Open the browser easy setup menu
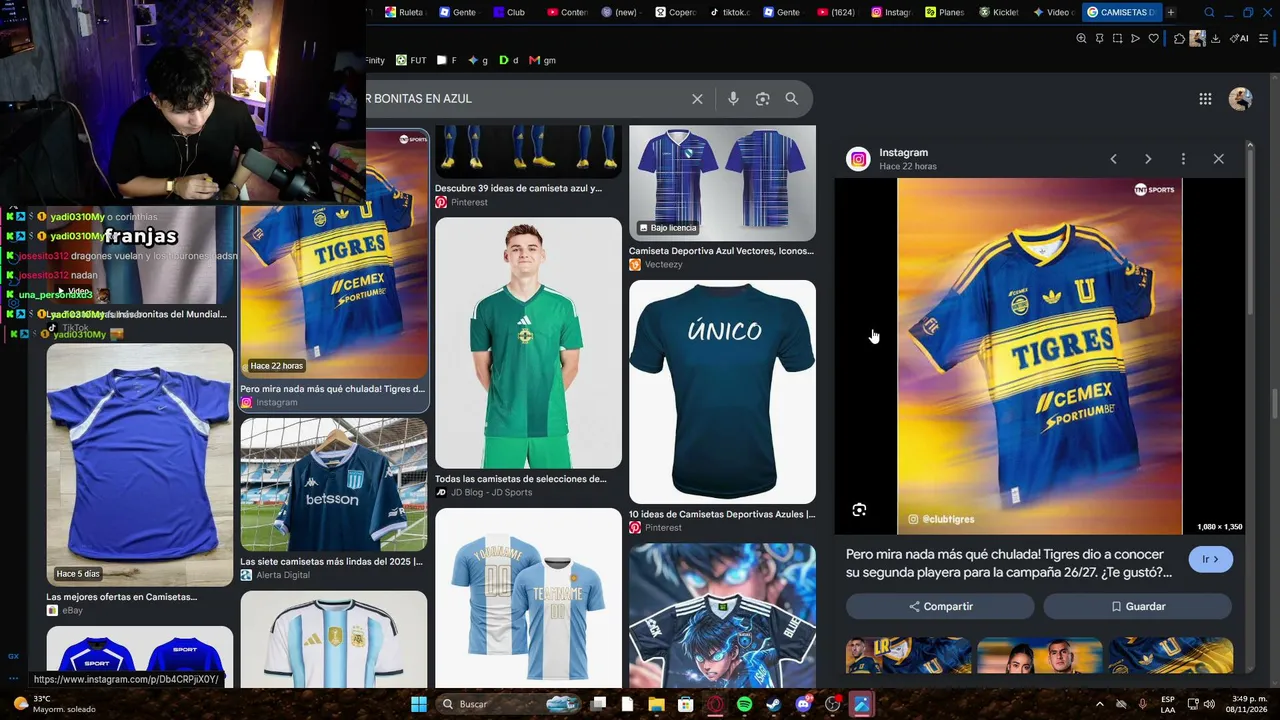1280x720 pixels. (1264, 39)
